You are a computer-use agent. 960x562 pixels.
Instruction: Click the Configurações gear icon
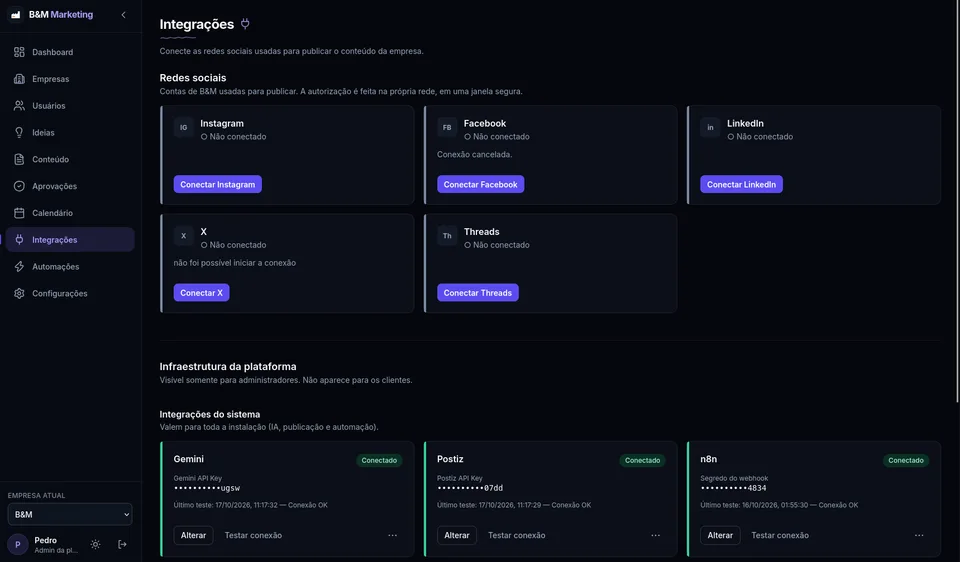[x=20, y=293]
